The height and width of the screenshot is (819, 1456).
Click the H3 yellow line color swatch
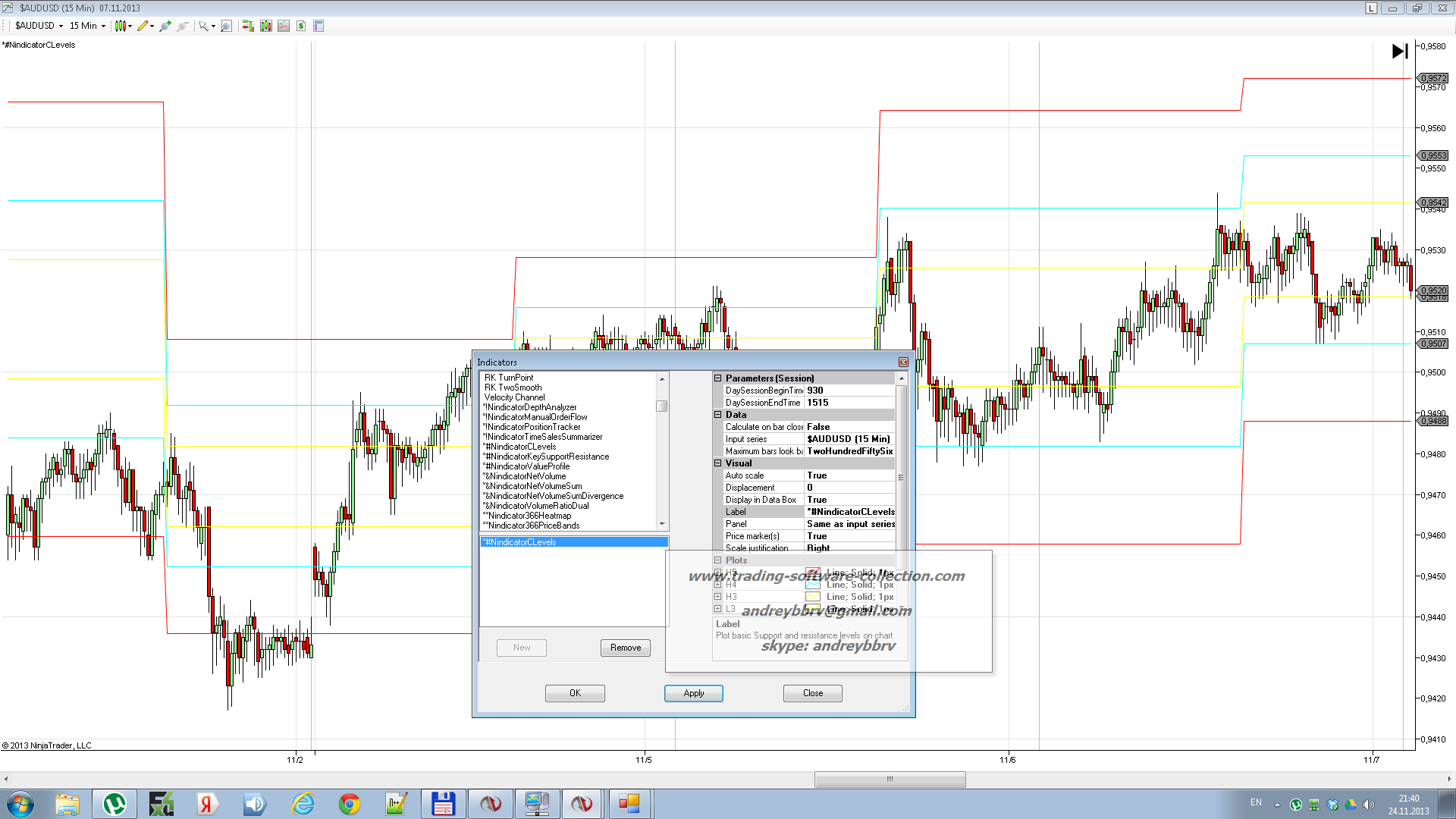[813, 597]
